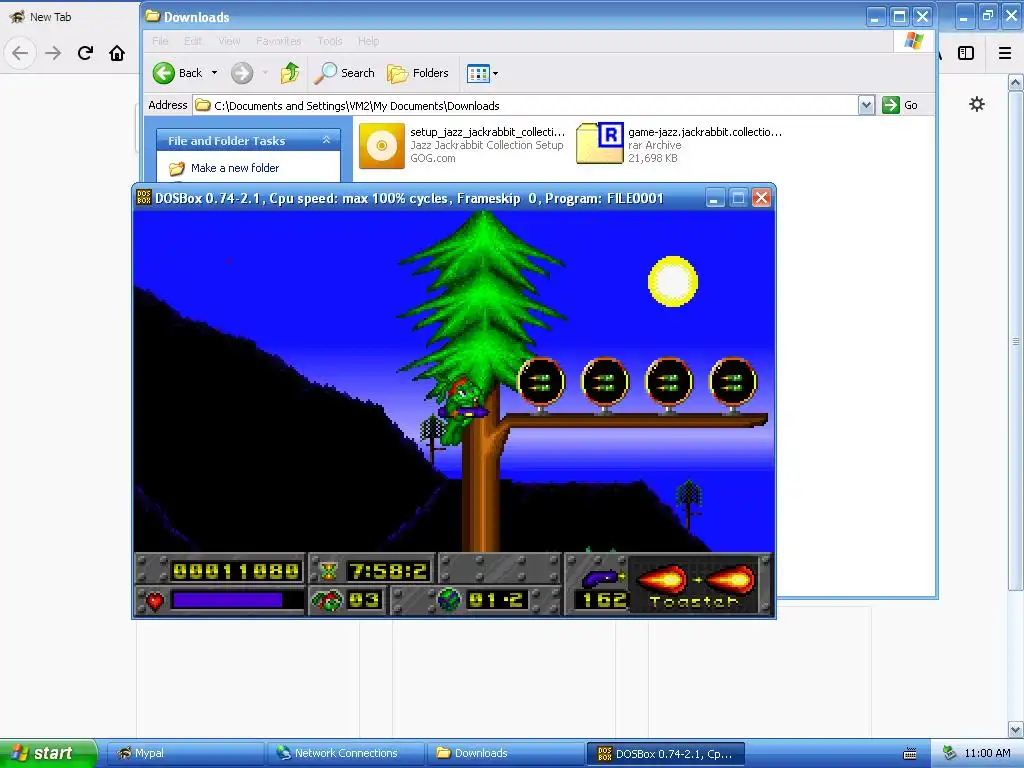
Task: Click the blue health bar in HUD
Action: [228, 600]
